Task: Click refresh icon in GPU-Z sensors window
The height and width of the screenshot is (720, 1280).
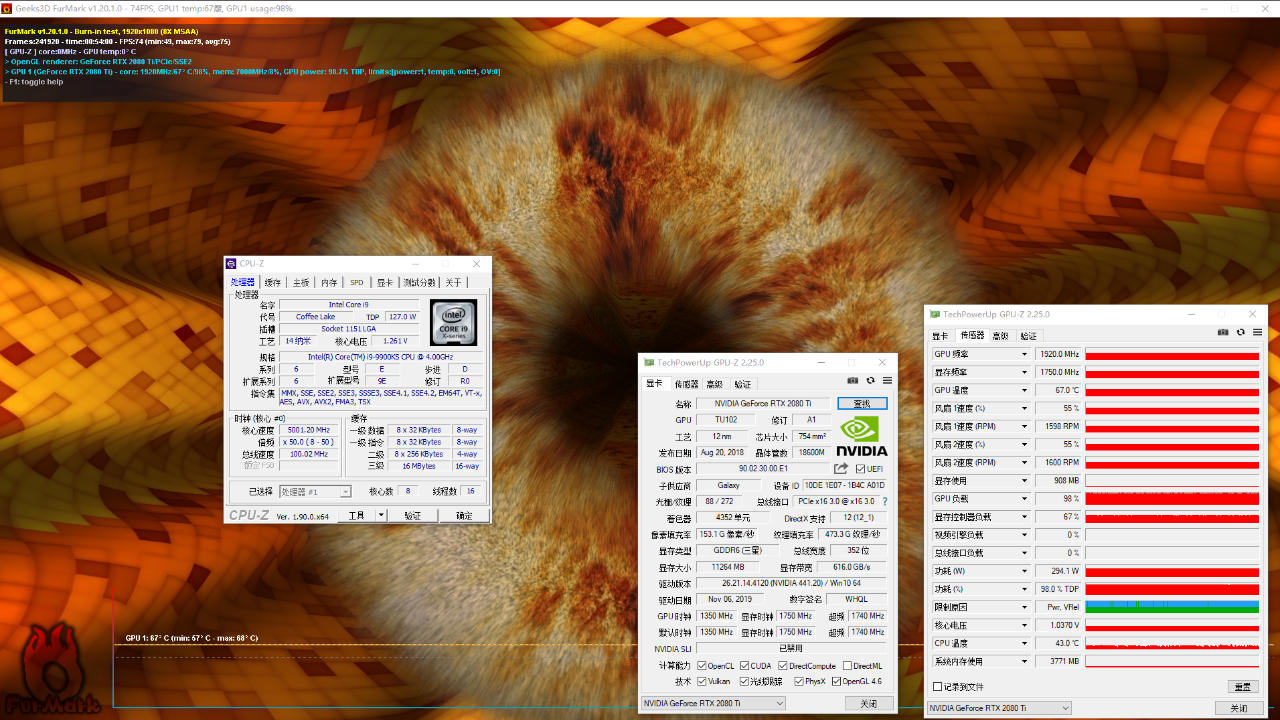Action: 1241,332
